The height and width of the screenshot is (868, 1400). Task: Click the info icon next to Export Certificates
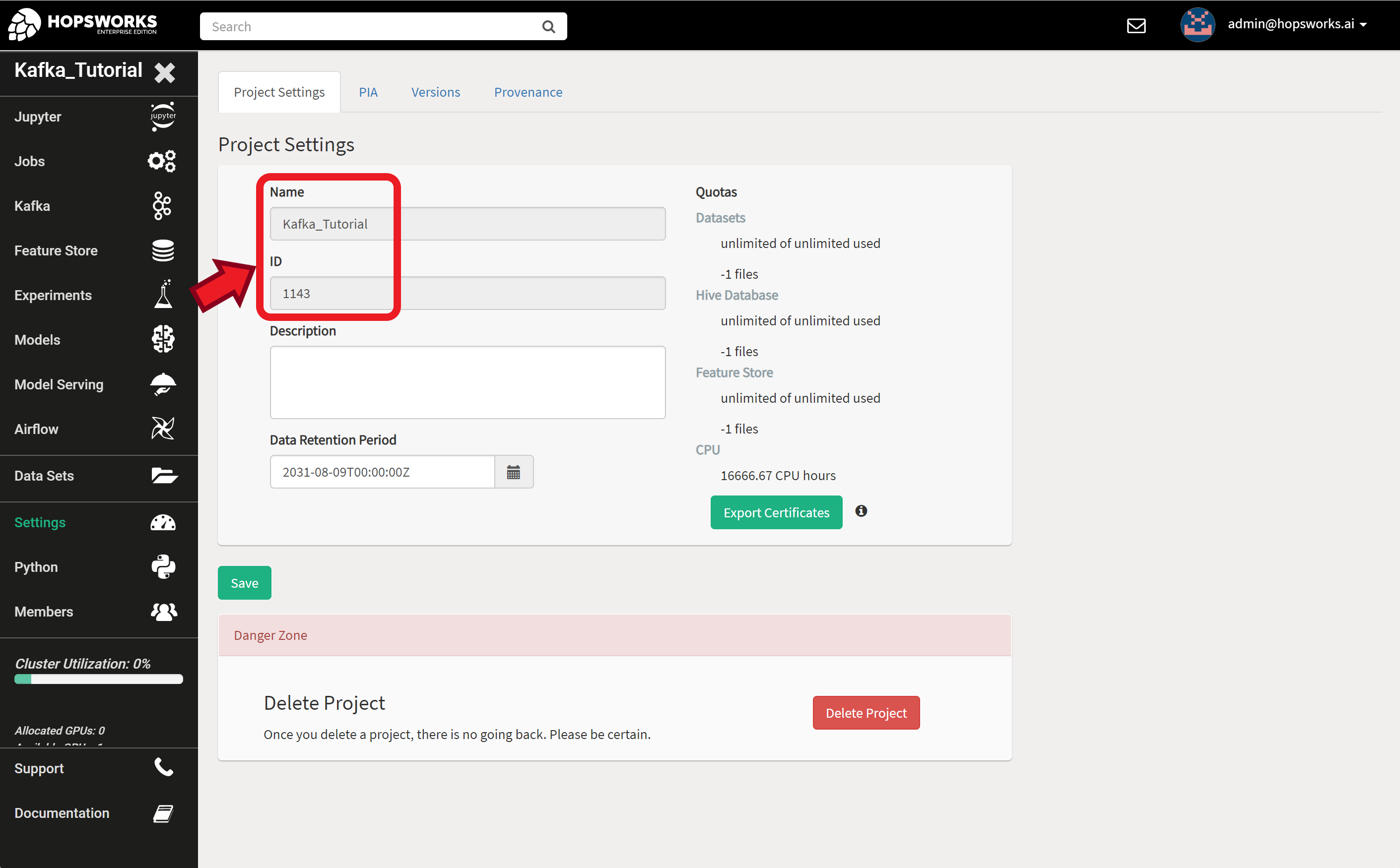[861, 510]
